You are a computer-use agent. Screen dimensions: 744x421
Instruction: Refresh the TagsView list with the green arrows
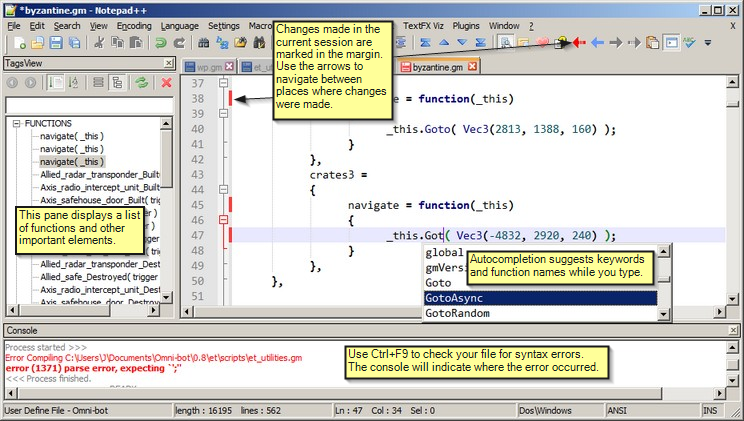(x=141, y=83)
